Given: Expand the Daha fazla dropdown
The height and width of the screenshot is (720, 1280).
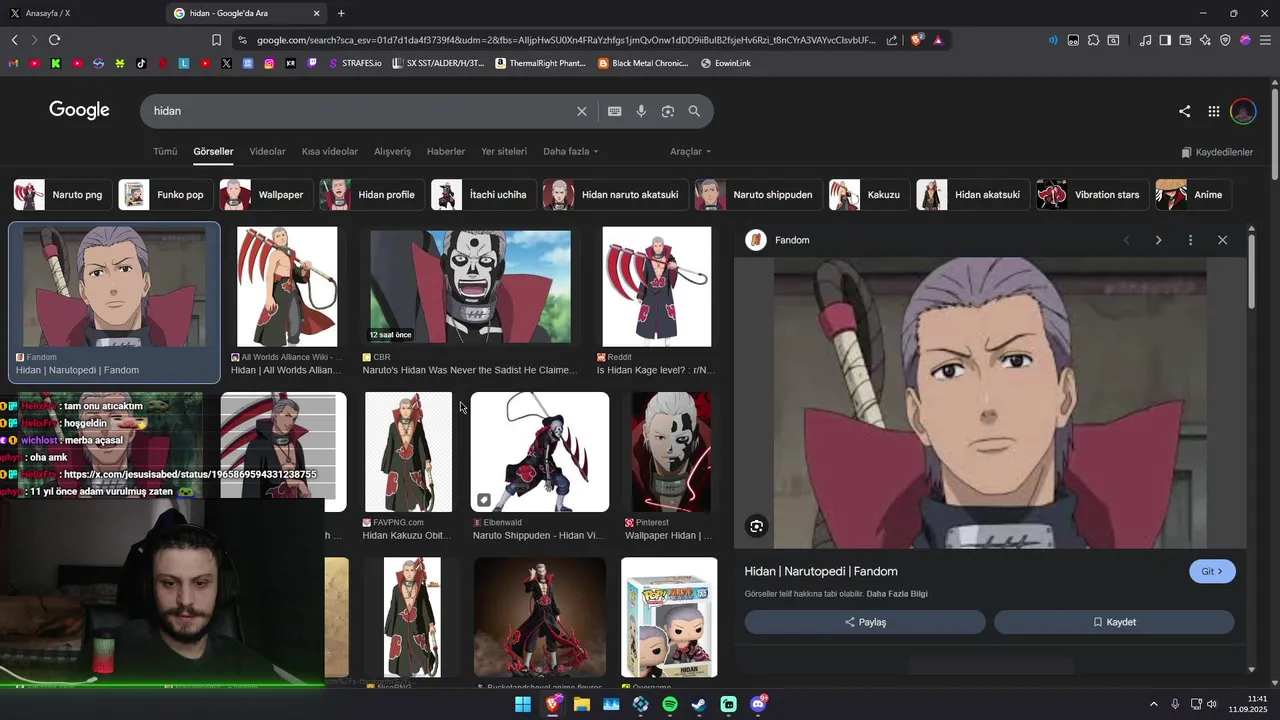Looking at the screenshot, I should pyautogui.click(x=571, y=152).
